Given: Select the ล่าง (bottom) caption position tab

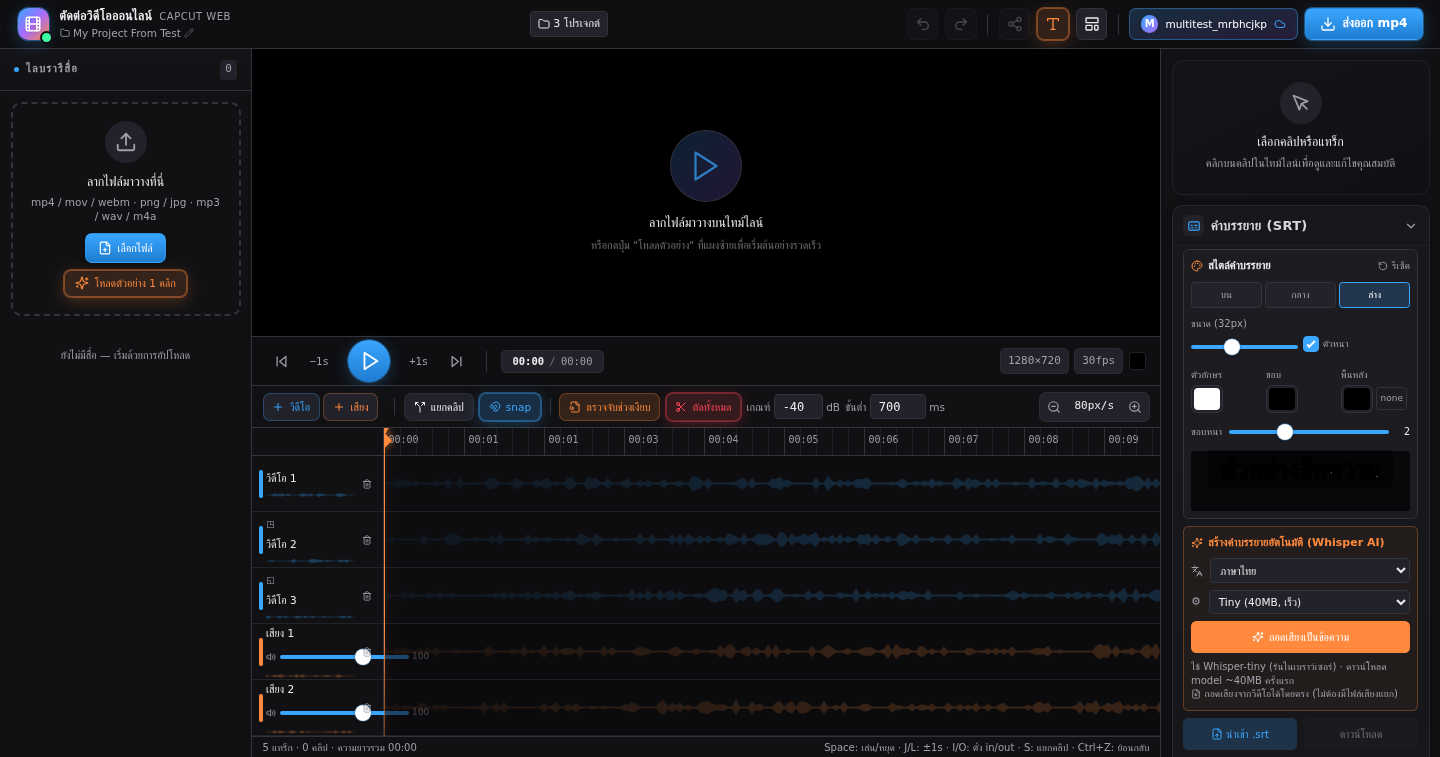Looking at the screenshot, I should pyautogui.click(x=1374, y=295).
